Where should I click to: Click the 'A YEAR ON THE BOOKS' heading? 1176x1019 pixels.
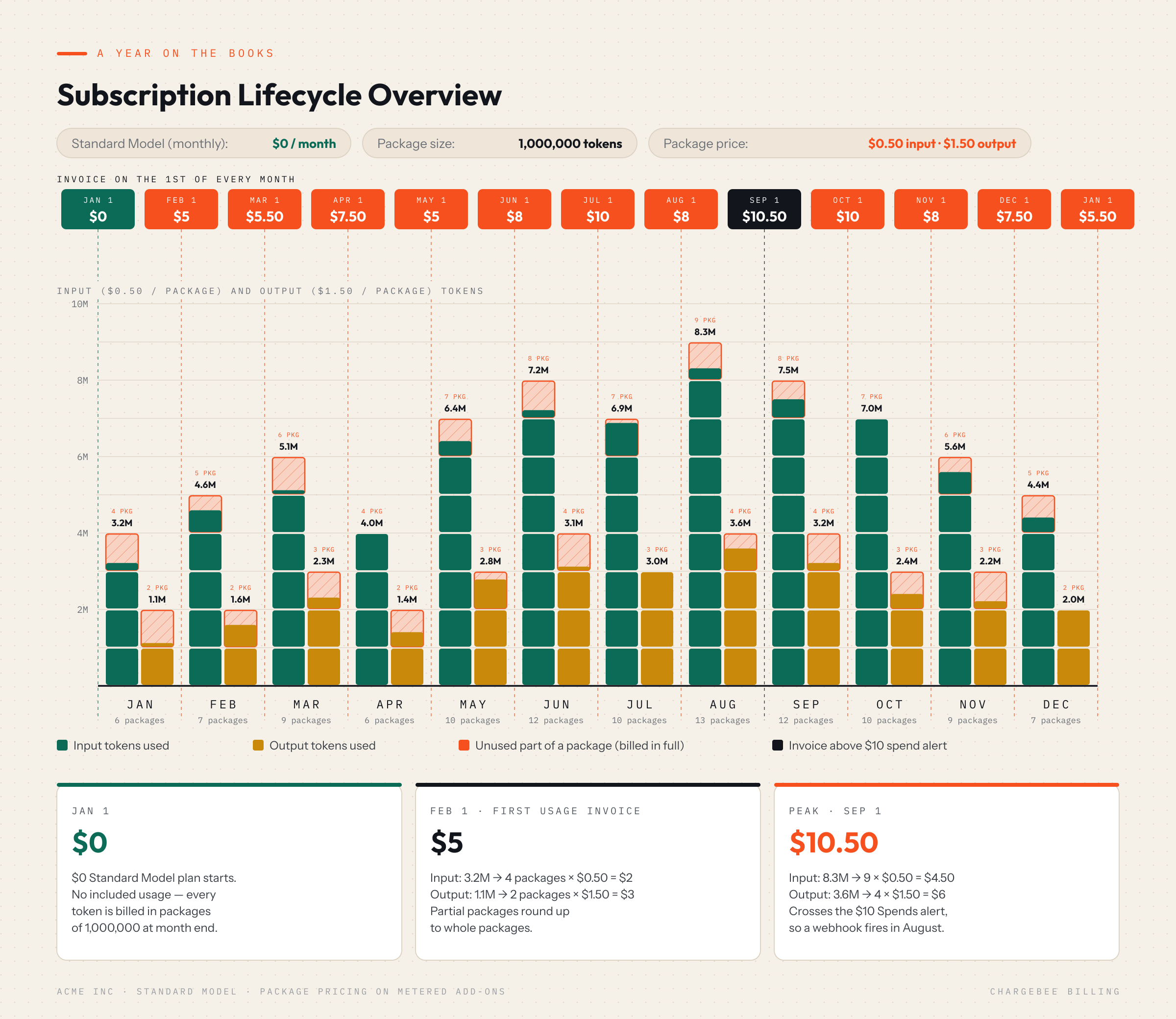click(x=186, y=53)
